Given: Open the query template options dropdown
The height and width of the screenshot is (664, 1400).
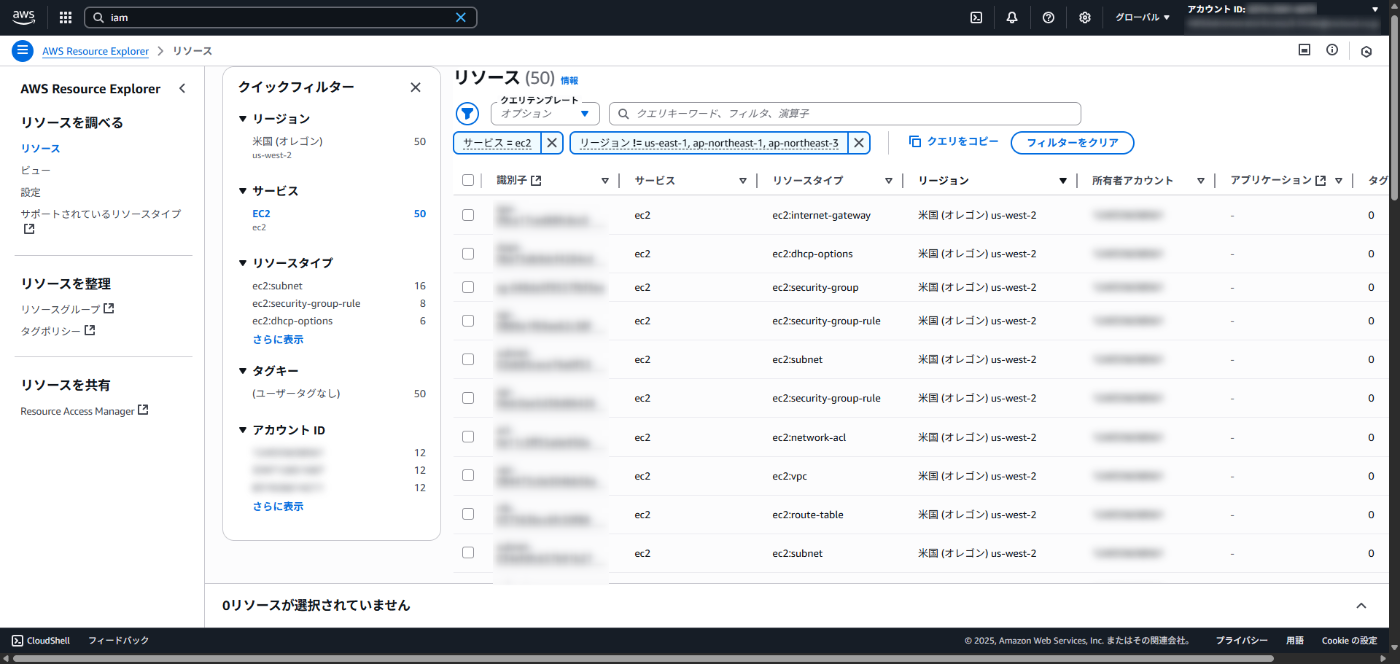Looking at the screenshot, I should pos(545,114).
